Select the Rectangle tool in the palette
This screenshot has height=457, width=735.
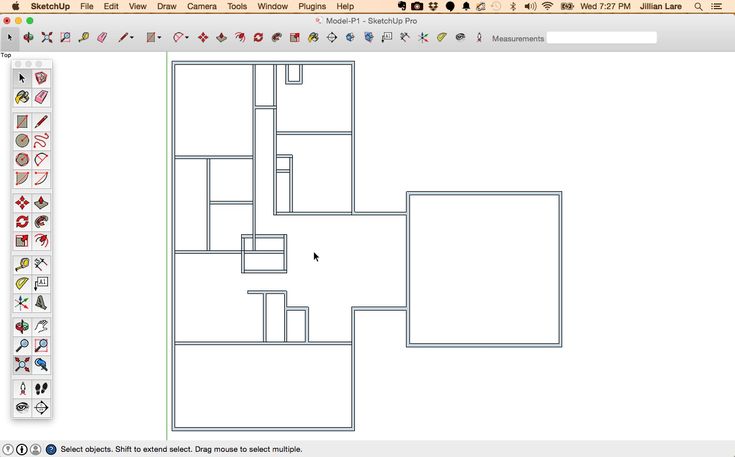(x=22, y=122)
